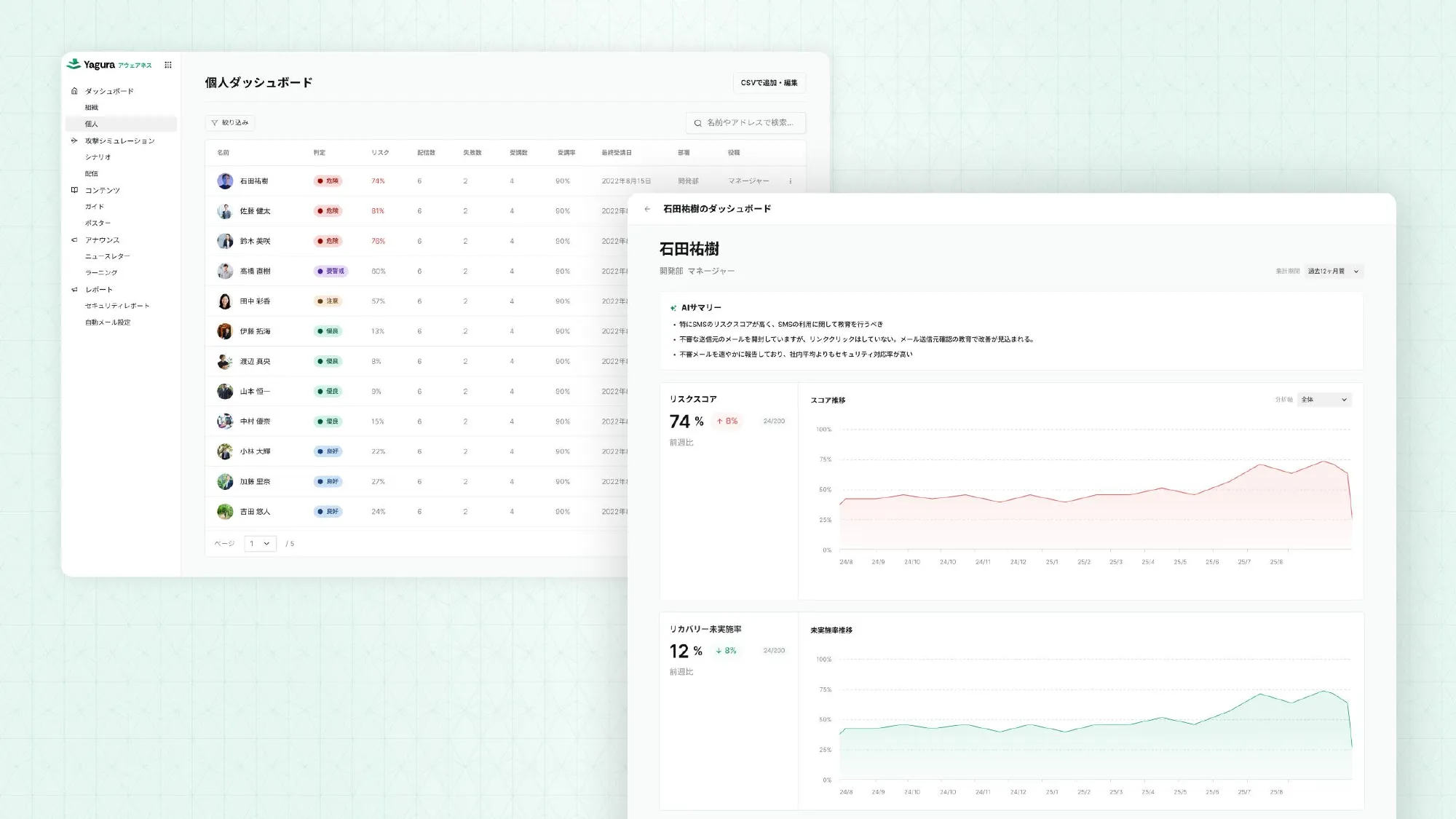Click 田中 彩香's avatar
This screenshot has height=819, width=1456.
(x=225, y=301)
